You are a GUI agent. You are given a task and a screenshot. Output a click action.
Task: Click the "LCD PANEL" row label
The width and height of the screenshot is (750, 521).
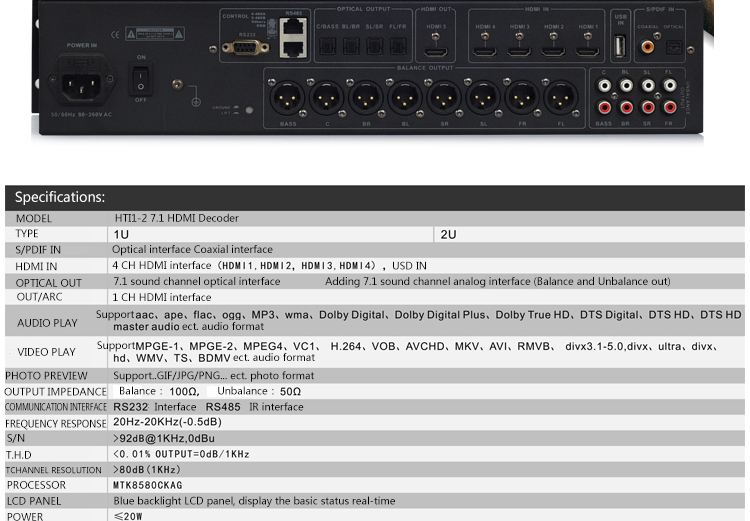pos(33,501)
